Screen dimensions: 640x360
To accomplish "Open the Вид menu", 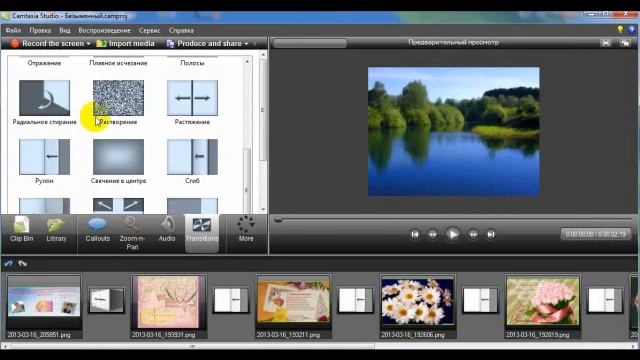I will point(64,30).
